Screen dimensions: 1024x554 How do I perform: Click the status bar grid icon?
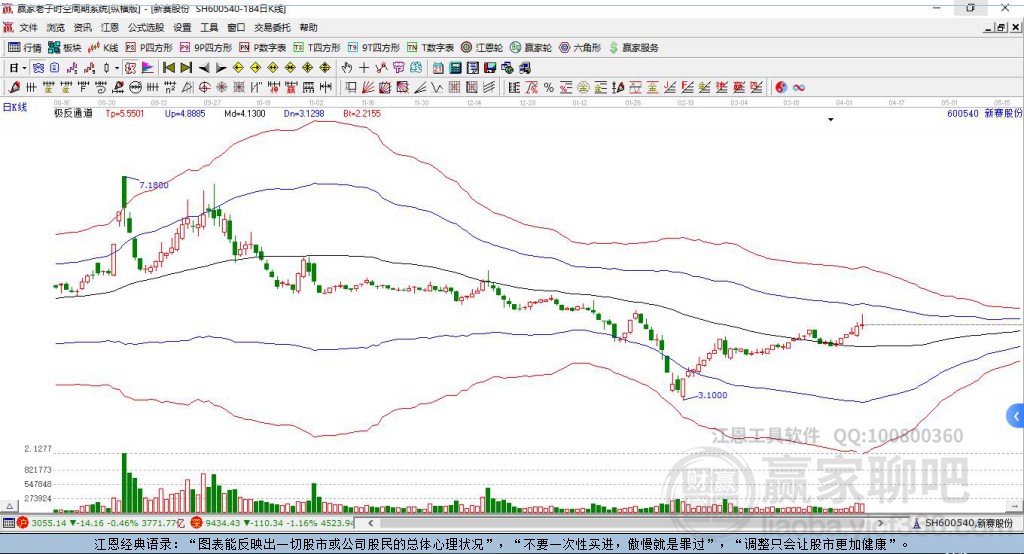8,523
